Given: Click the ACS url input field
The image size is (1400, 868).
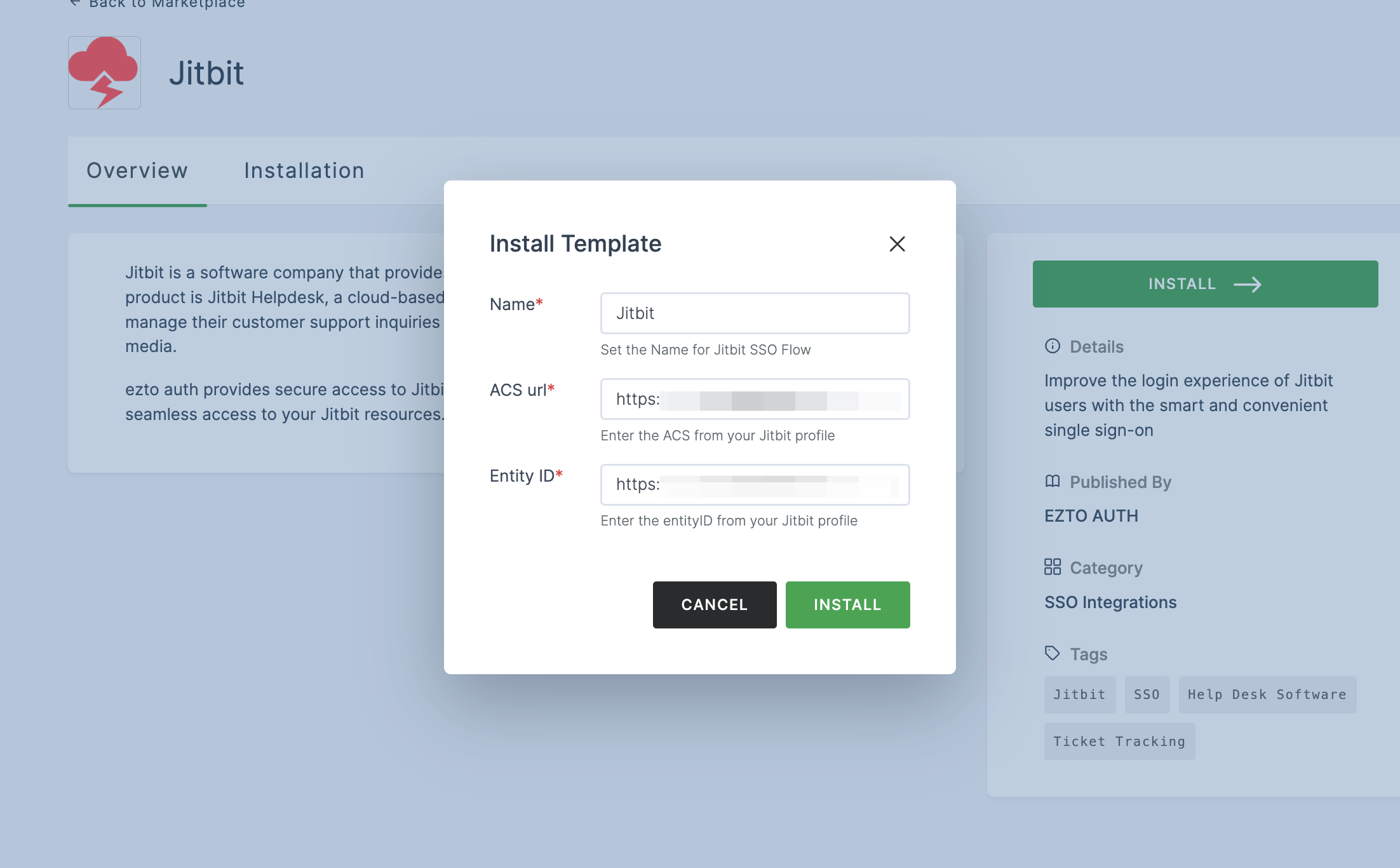Looking at the screenshot, I should (755, 398).
